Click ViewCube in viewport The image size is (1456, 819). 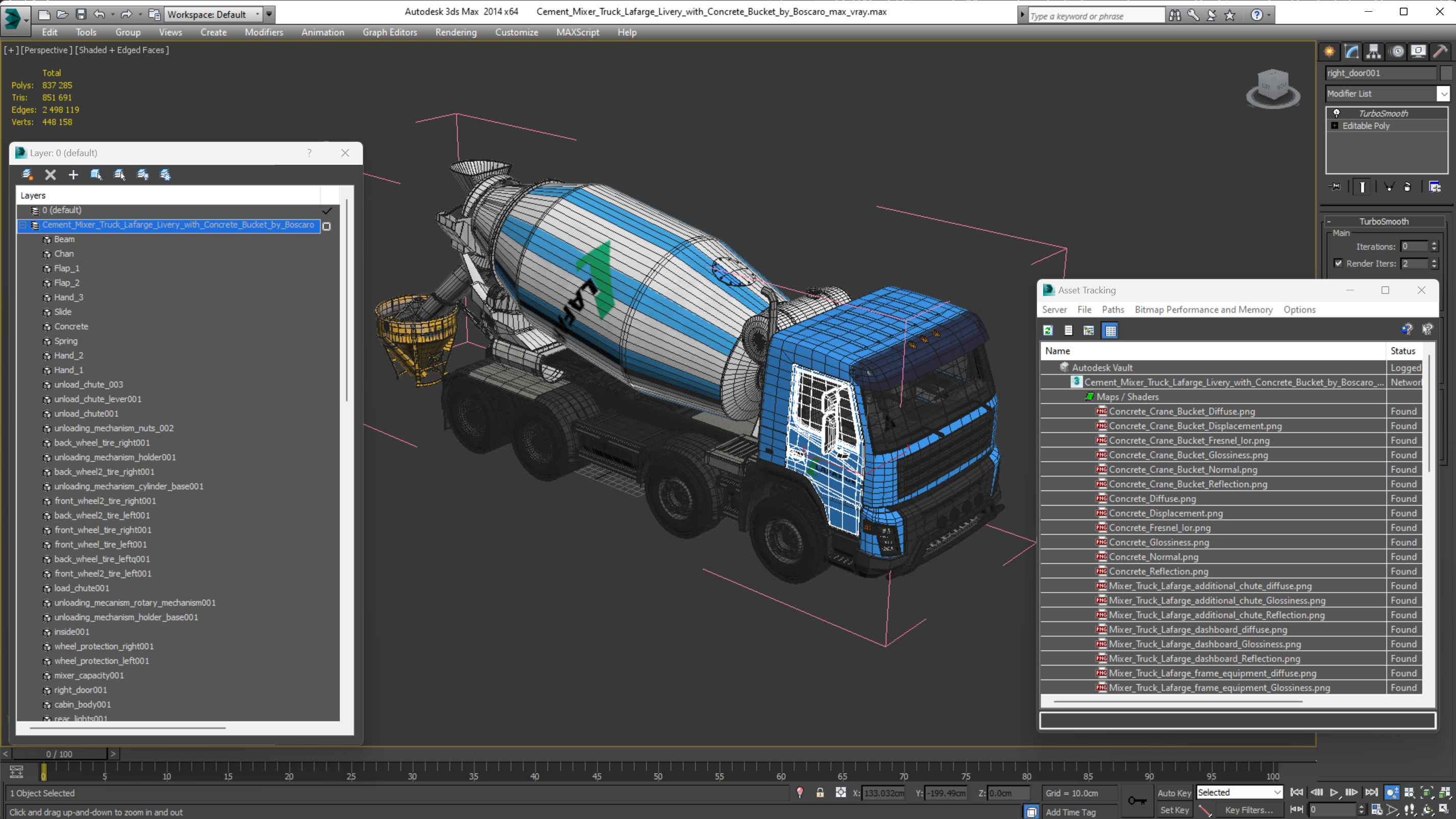click(1273, 88)
